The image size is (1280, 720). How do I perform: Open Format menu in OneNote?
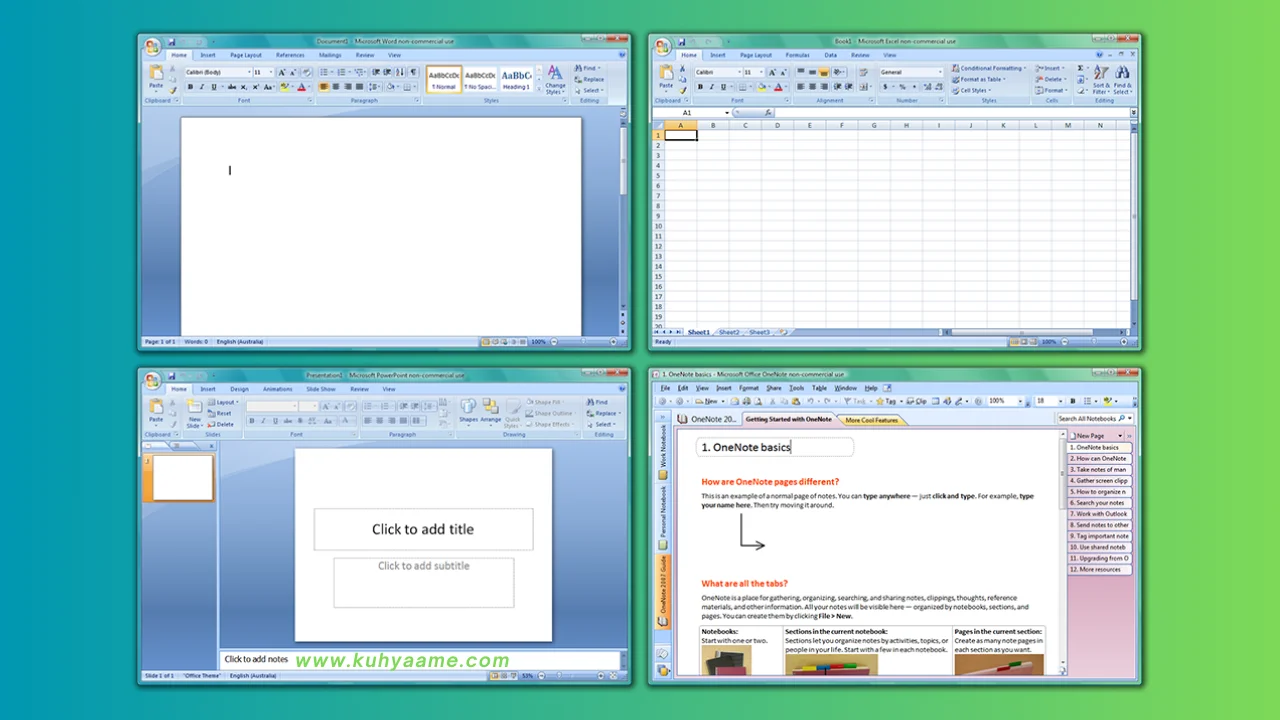(749, 388)
